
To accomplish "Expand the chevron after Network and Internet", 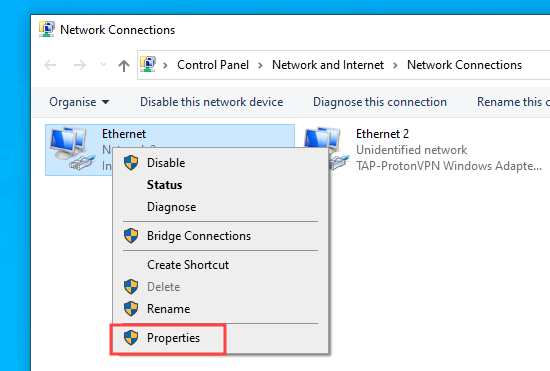I will tap(395, 65).
